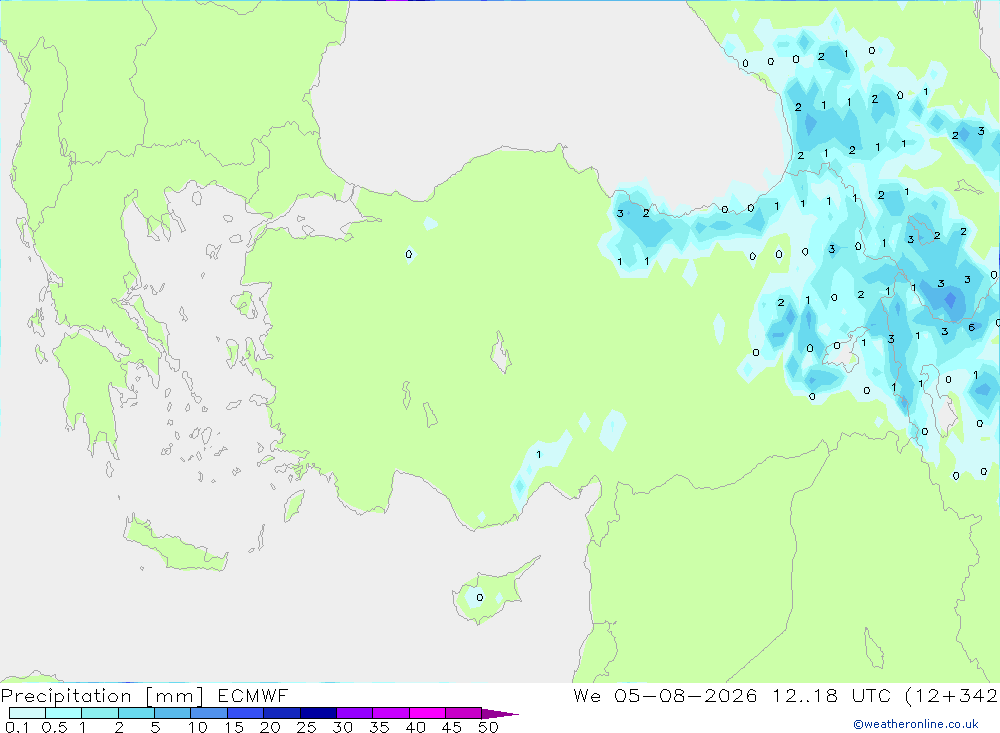Image resolution: width=1000 pixels, height=733 pixels.
Task: Click the 'Precipitation [mm]' title text
Action: 102,696
